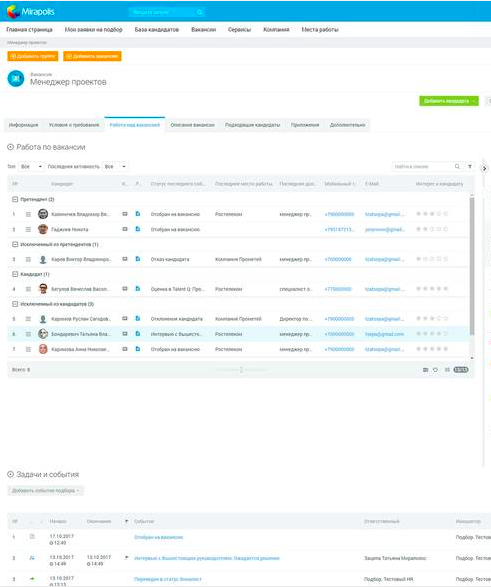491x587 pixels.
Task: Collapse the Задачи и события section
Action: 10,475
